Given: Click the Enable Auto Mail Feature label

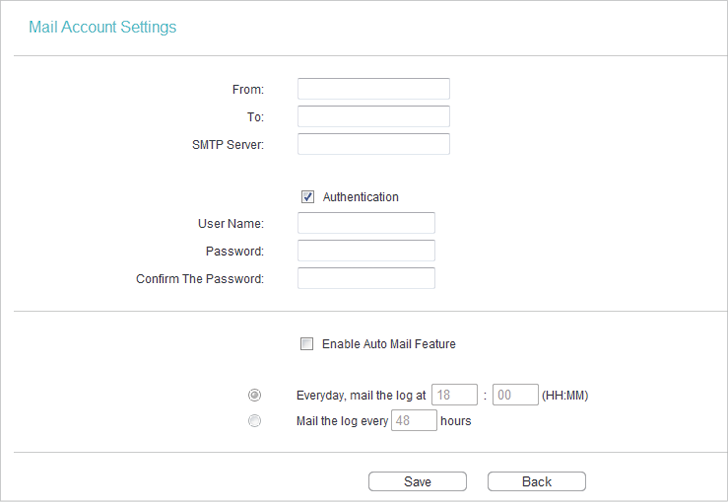Looking at the screenshot, I should [x=389, y=344].
